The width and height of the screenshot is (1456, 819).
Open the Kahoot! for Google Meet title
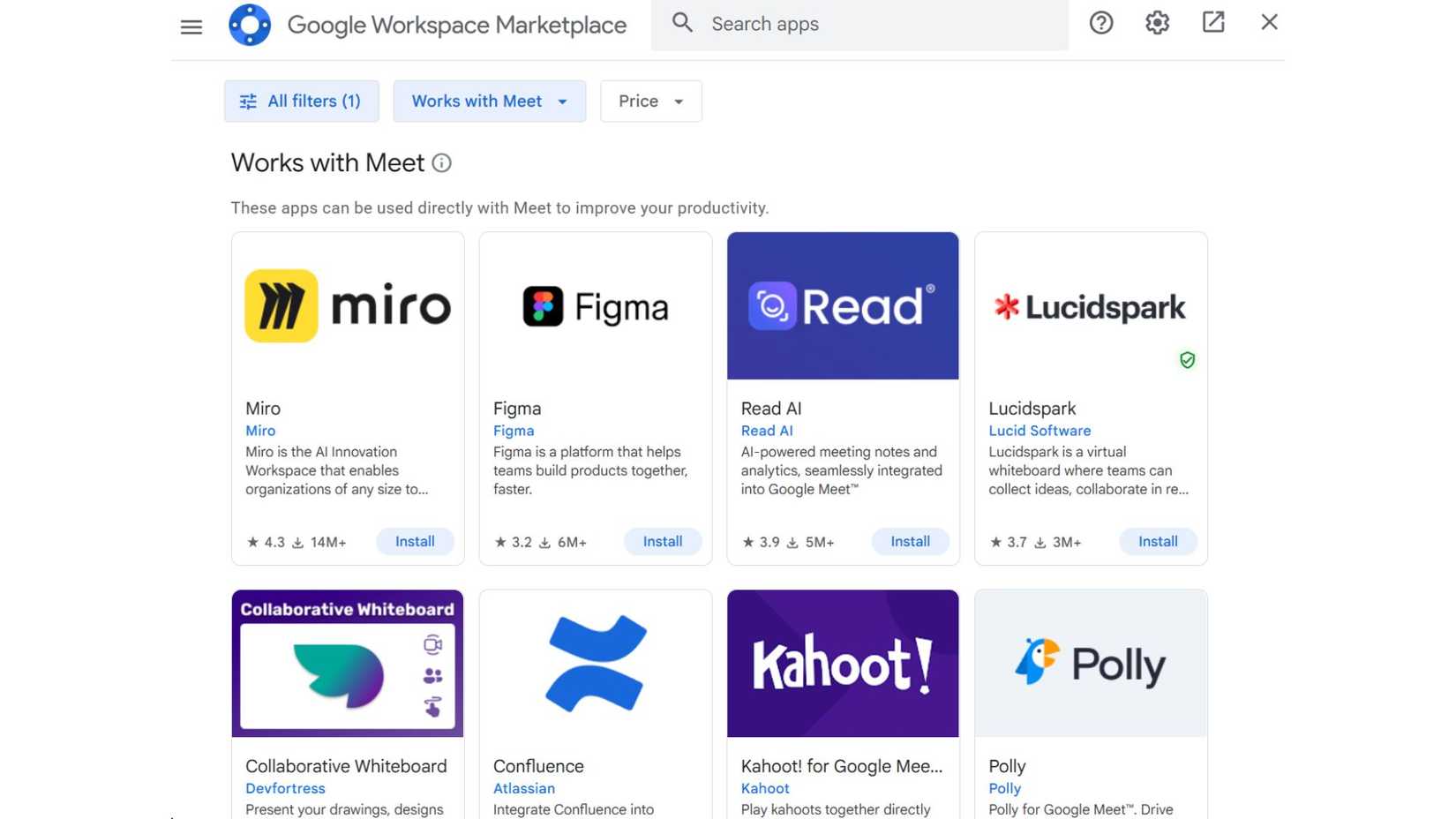pyautogui.click(x=842, y=766)
